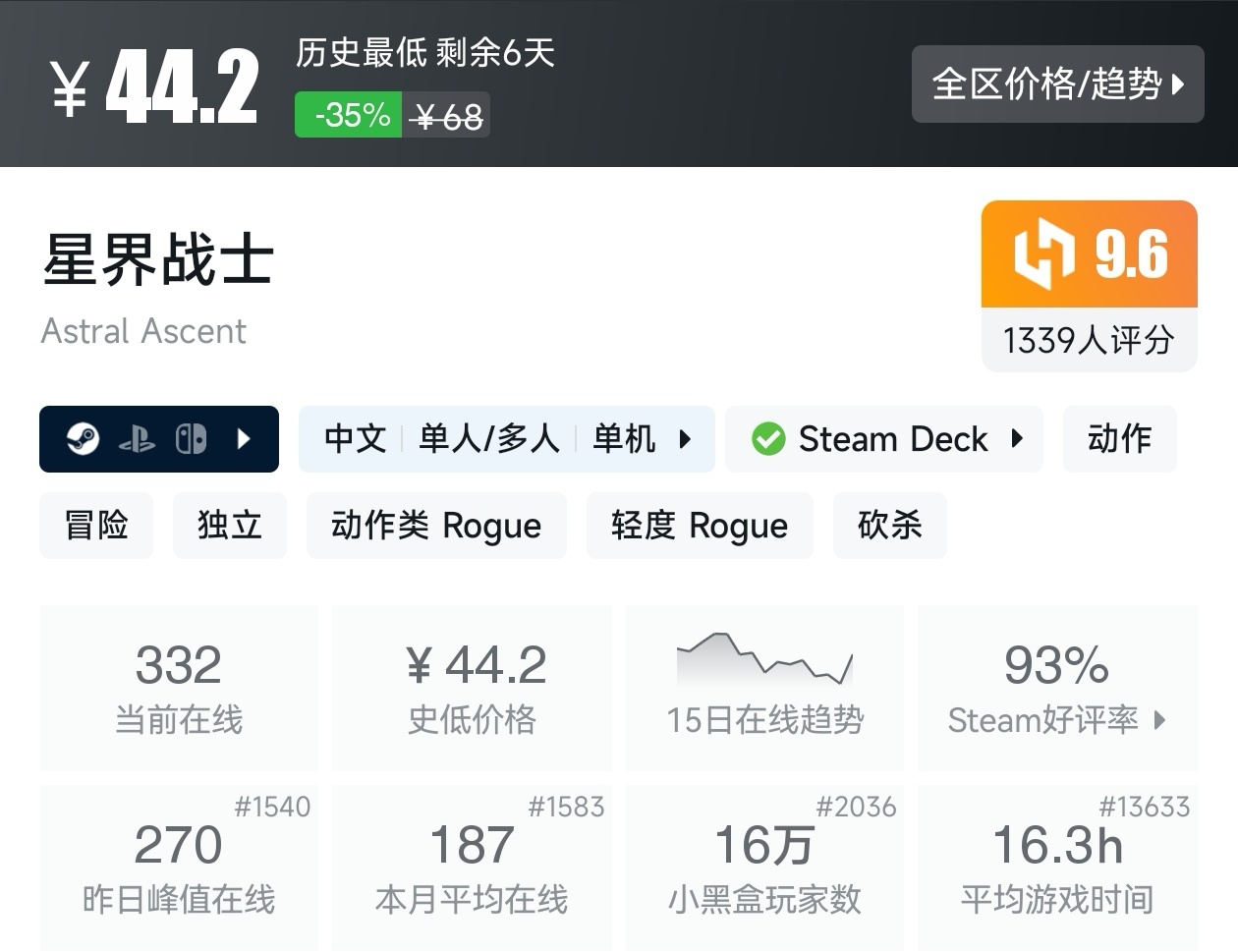Click the green Steam Deck verified checkmark
The image size is (1238, 952).
click(768, 439)
